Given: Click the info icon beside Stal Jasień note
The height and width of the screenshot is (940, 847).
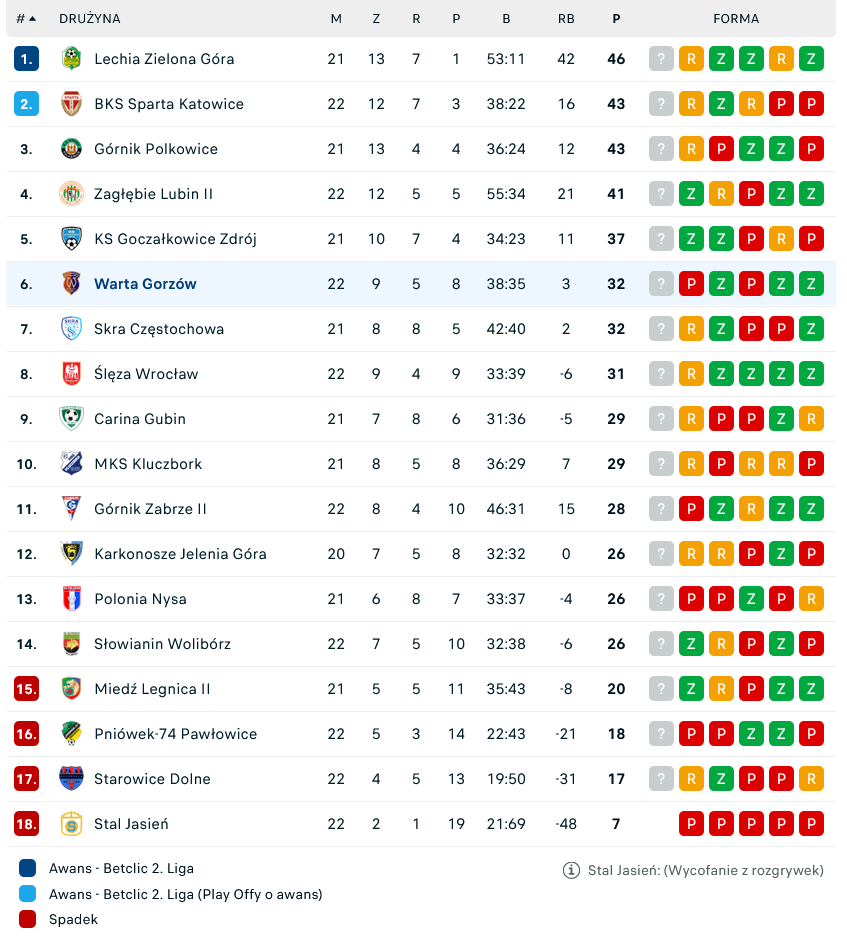Looking at the screenshot, I should point(571,870).
